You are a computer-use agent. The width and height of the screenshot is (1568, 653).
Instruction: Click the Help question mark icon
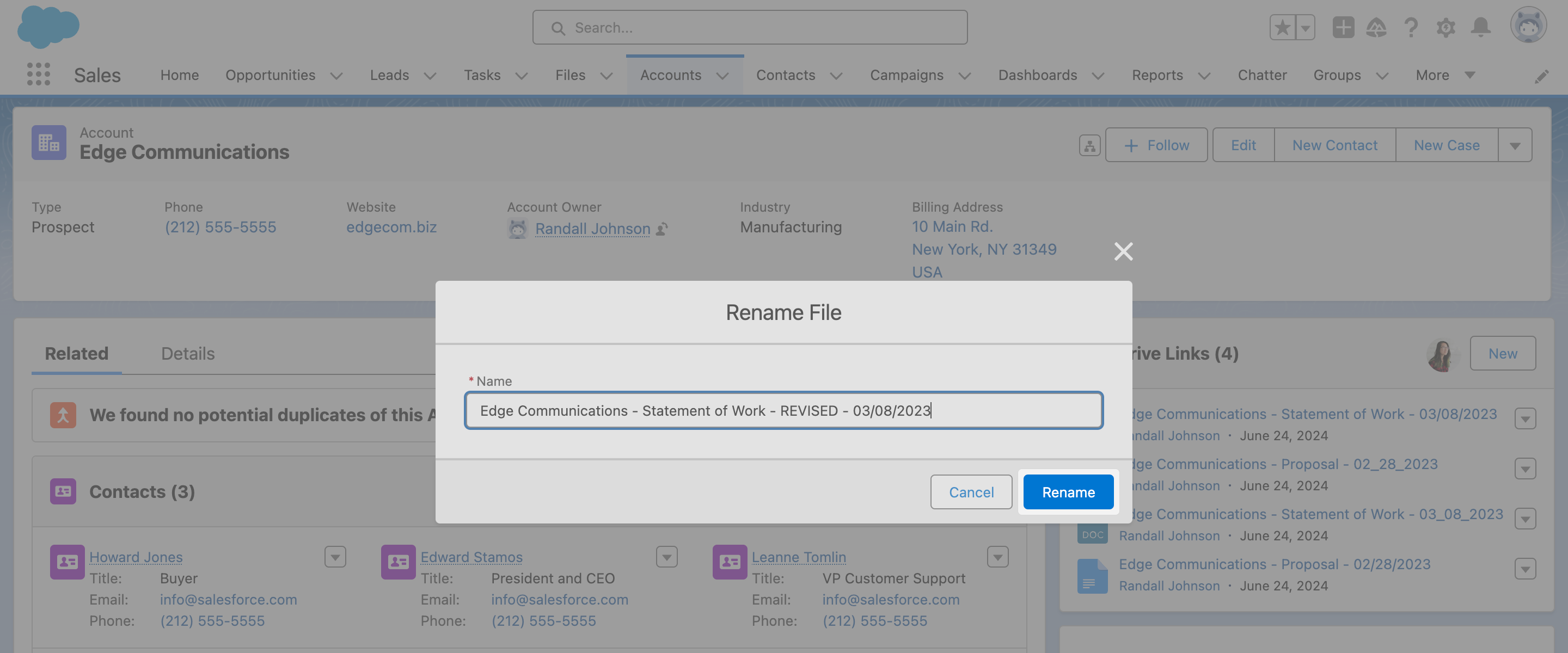pyautogui.click(x=1411, y=27)
